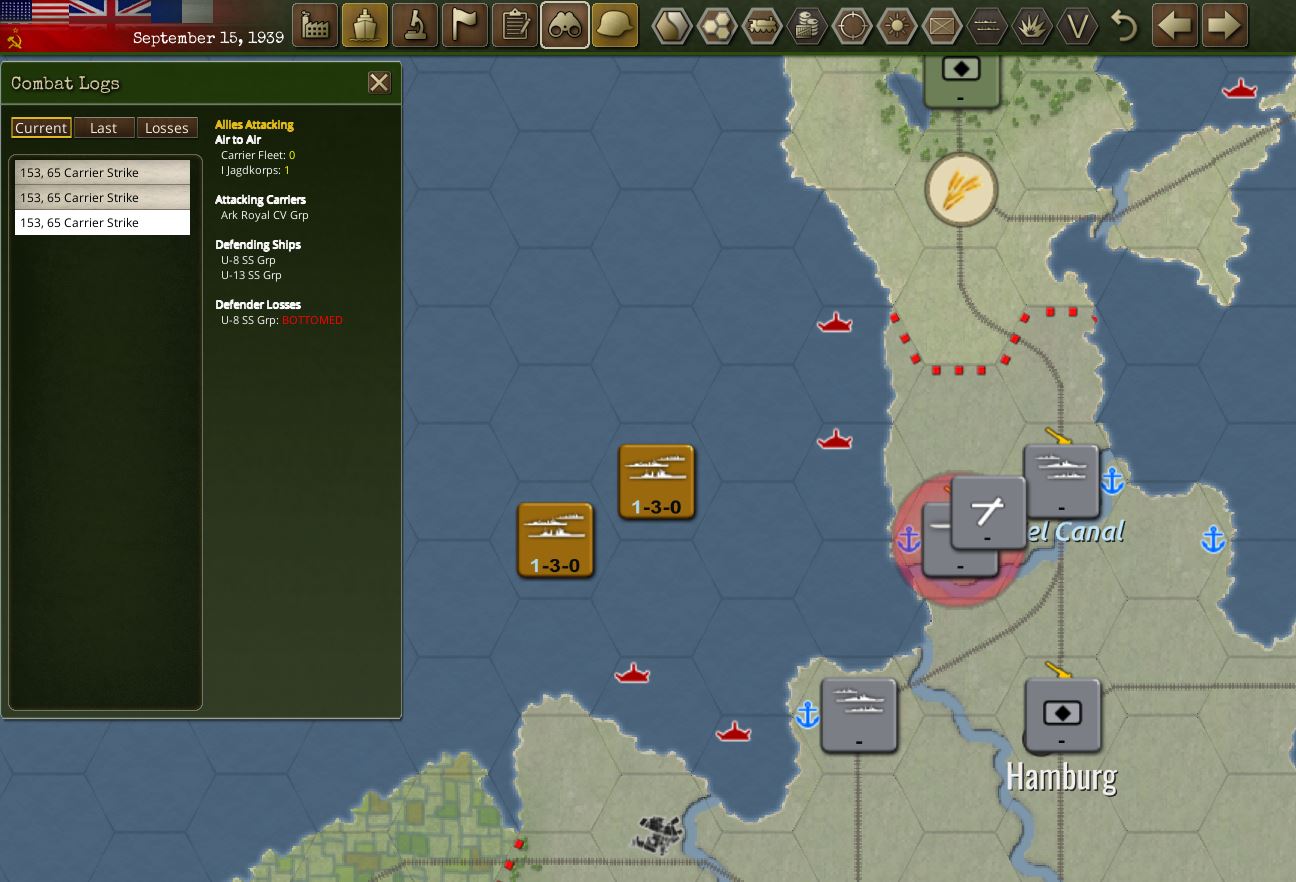
Task: Select the V victory points icon
Action: click(1077, 27)
